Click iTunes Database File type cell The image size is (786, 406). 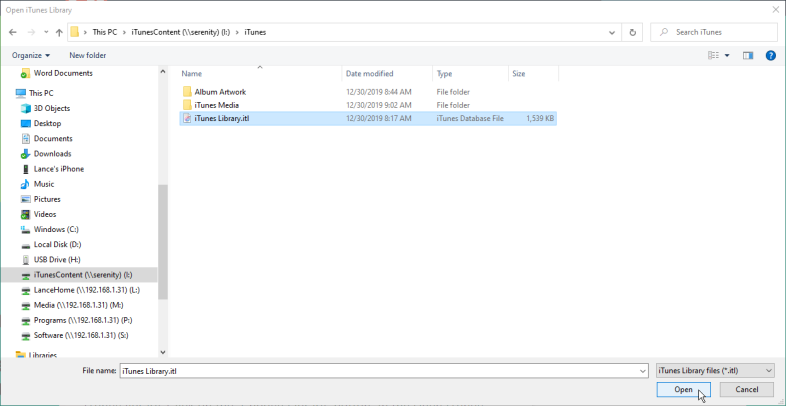pyautogui.click(x=470, y=119)
